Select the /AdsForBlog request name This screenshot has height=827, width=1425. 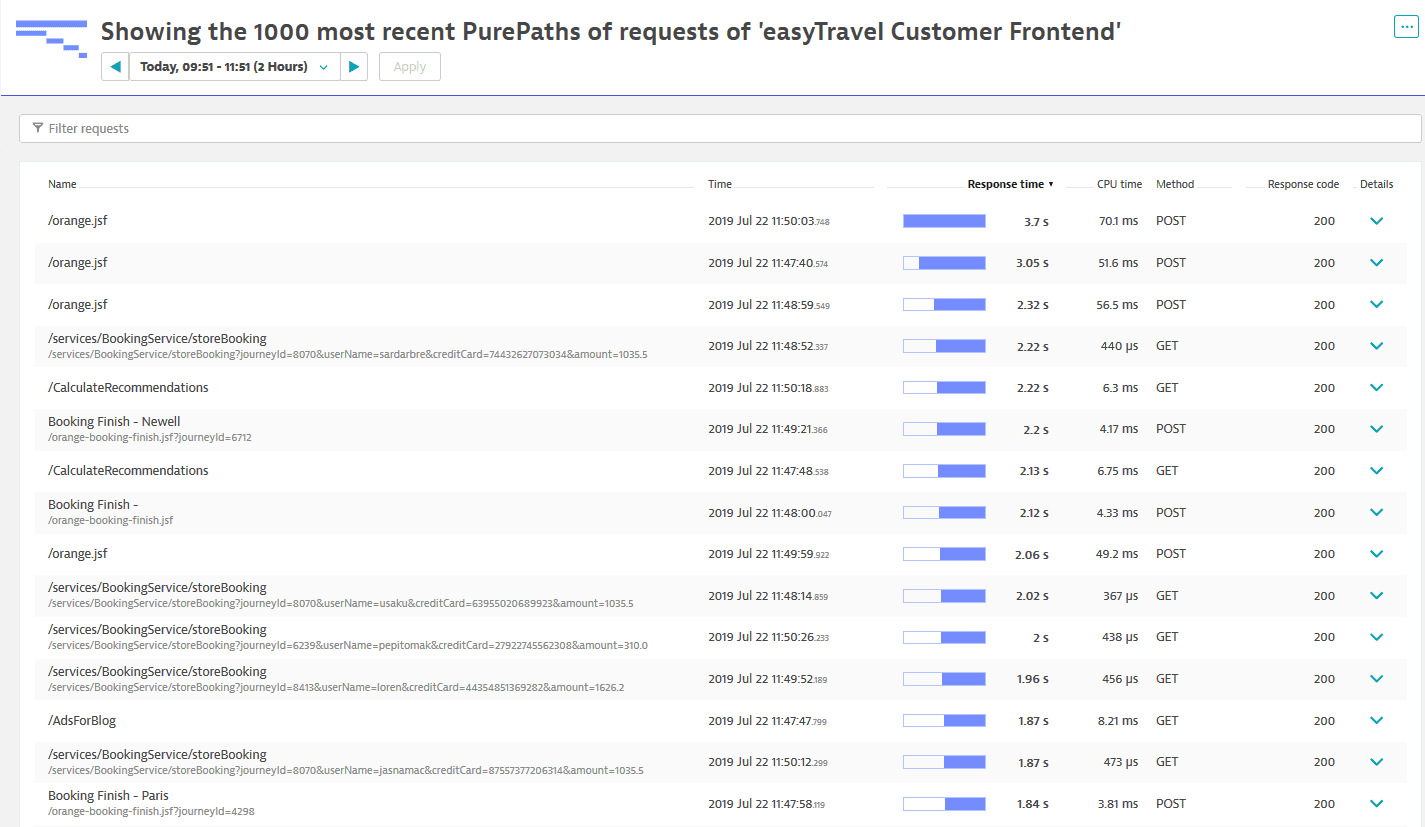83,721
